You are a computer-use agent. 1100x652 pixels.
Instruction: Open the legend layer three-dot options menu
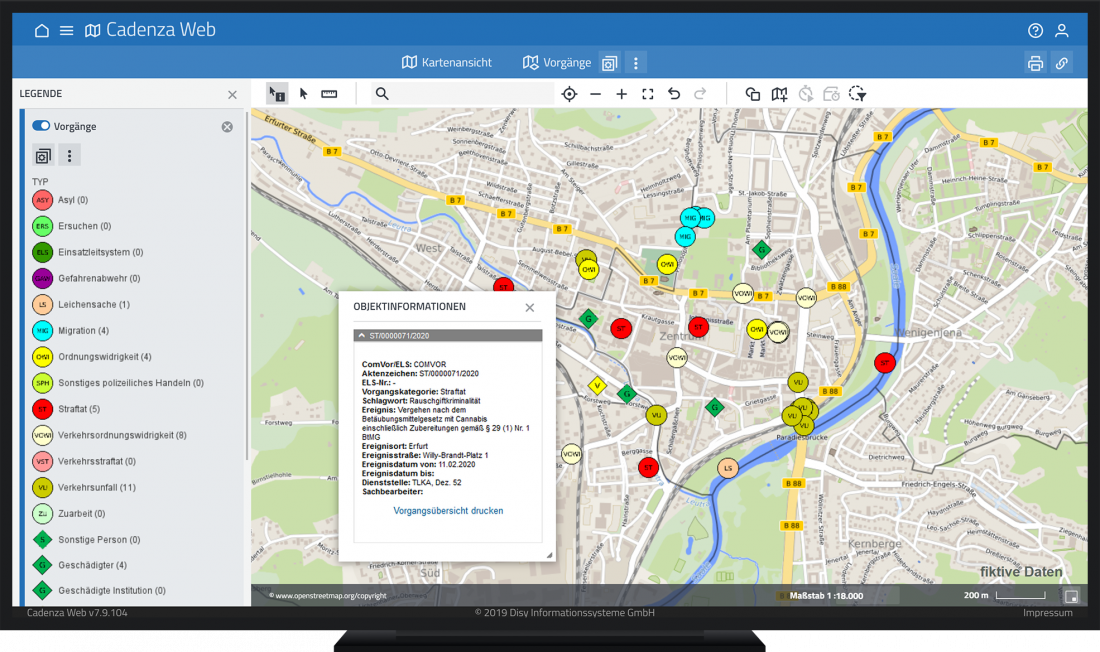[69, 155]
